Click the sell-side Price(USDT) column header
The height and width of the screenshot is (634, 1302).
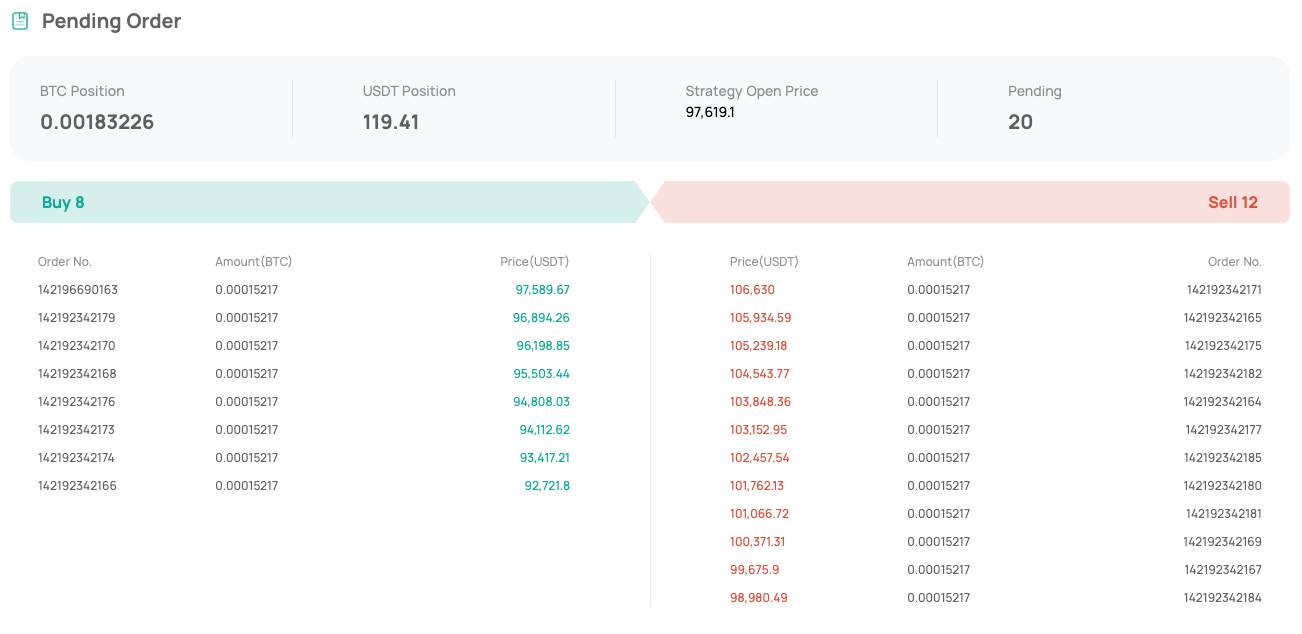point(764,262)
